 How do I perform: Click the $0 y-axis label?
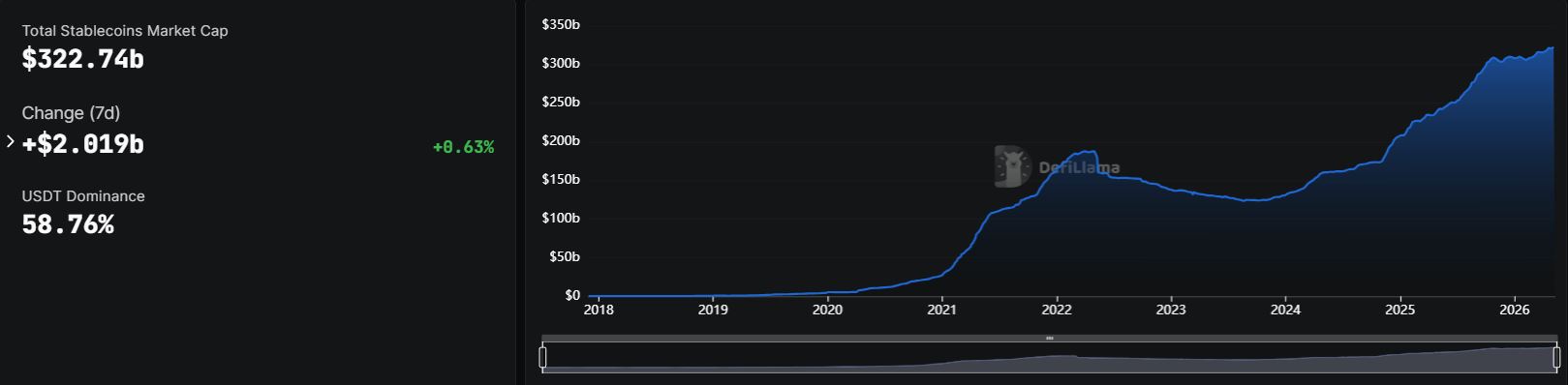pos(572,295)
